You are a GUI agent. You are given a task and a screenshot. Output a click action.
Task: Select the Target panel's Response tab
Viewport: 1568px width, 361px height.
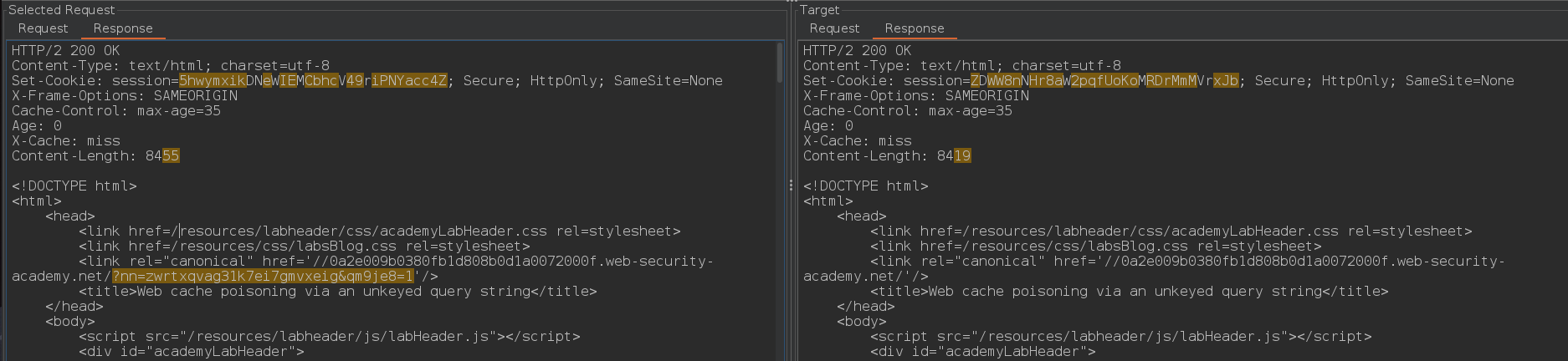(x=914, y=28)
